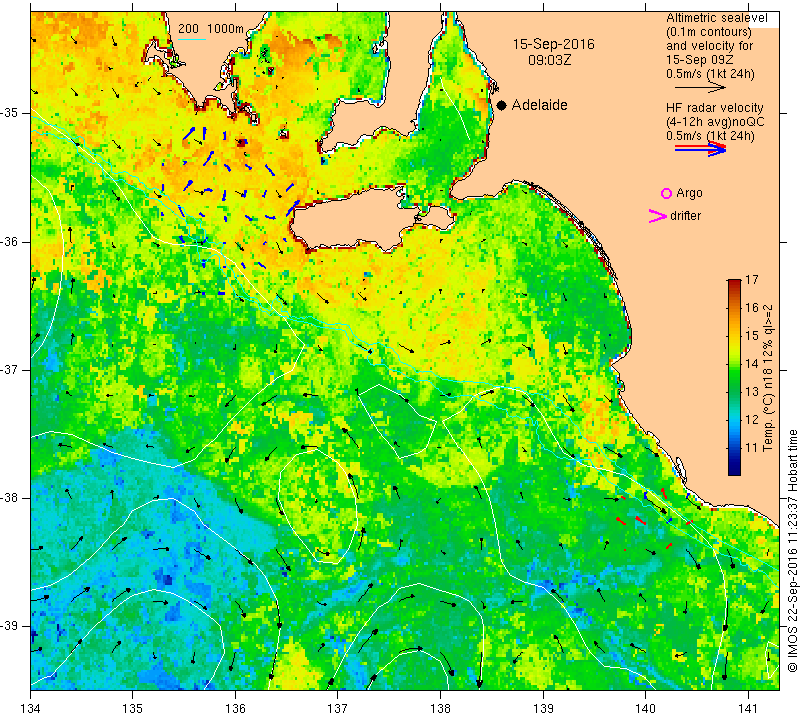Click the '(4-12h avg)noQC' legend text
The width and height of the screenshot is (800, 720).
pyautogui.click(x=715, y=122)
